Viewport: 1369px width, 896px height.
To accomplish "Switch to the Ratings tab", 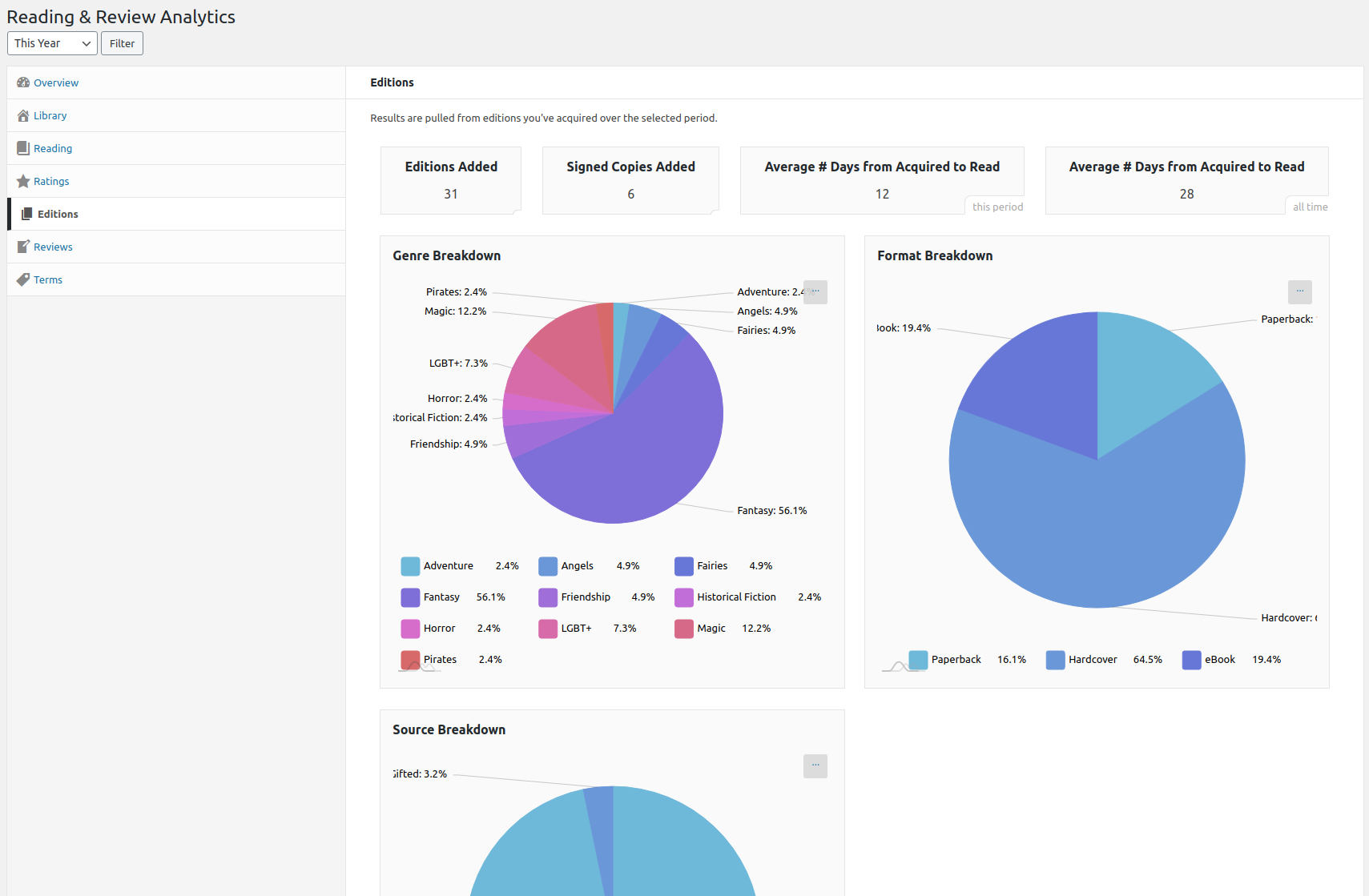I will [176, 181].
